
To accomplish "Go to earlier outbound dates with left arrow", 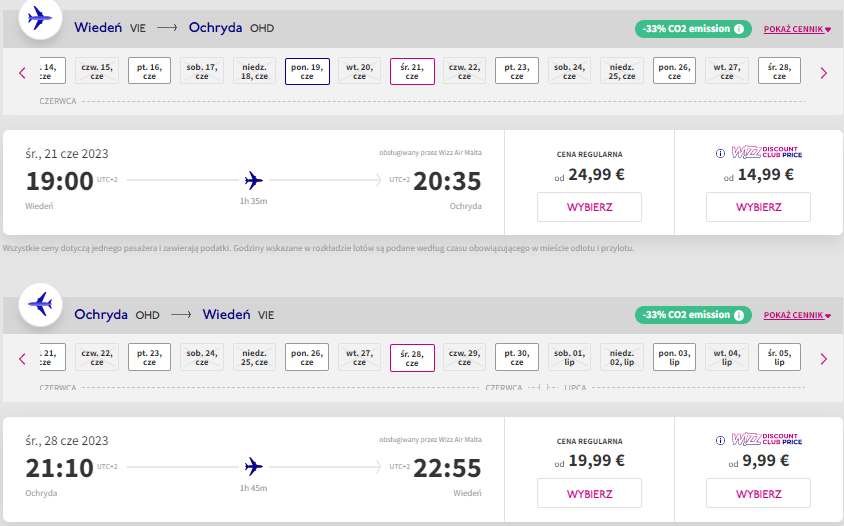I will click(x=22, y=73).
